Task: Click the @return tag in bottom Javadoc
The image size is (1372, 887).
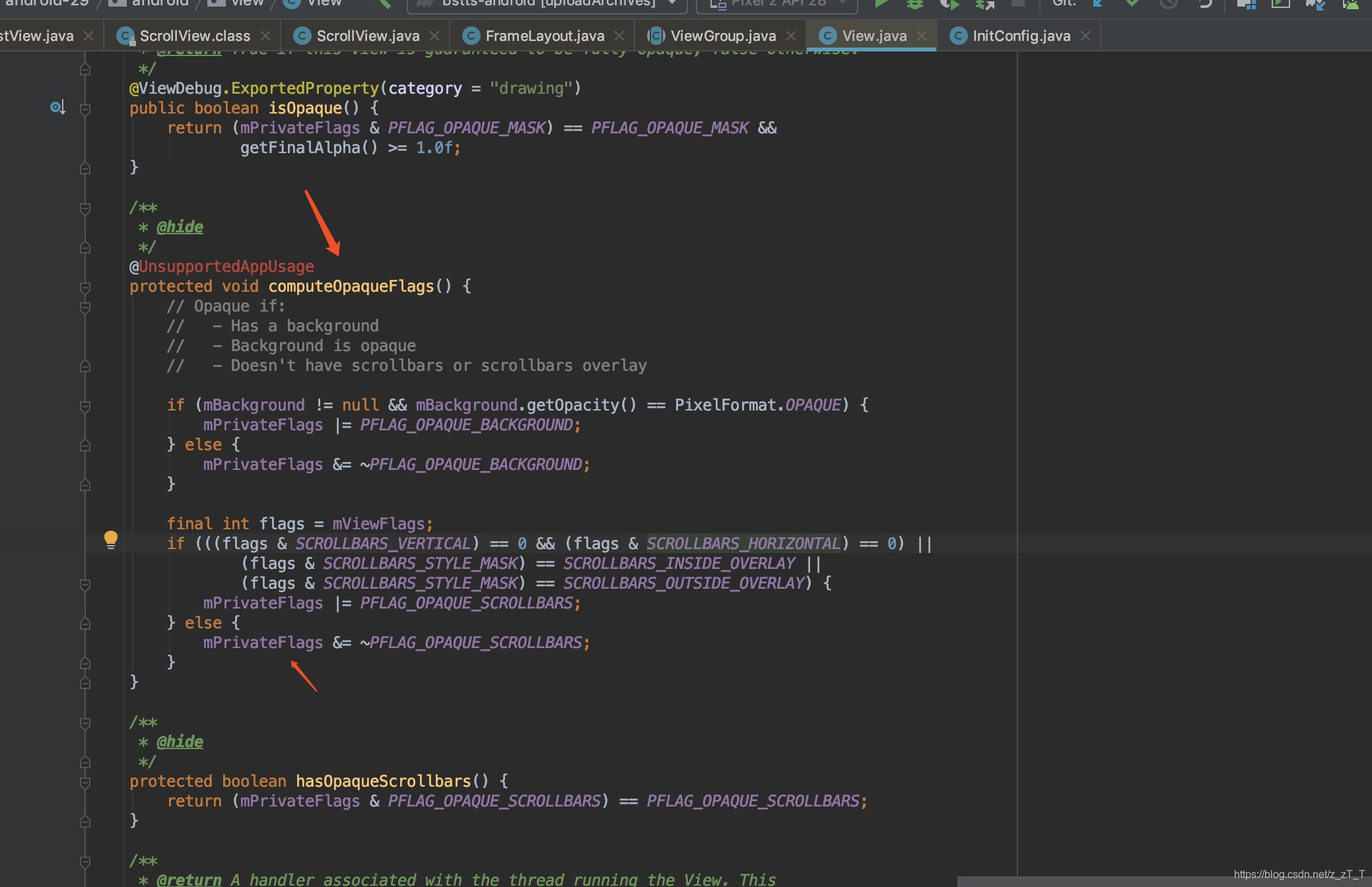Action: [189, 880]
